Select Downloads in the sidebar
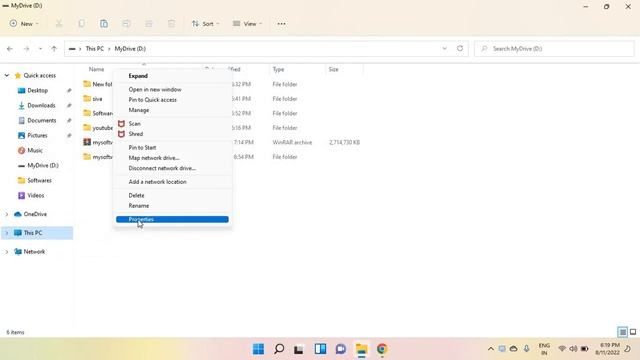This screenshot has height=360, width=640. click(41, 105)
